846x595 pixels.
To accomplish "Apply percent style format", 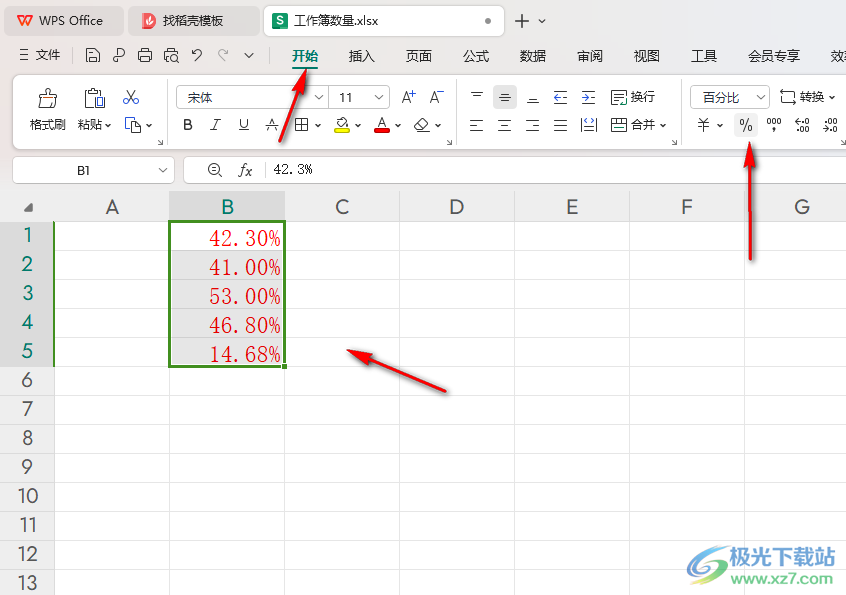I will pyautogui.click(x=746, y=126).
